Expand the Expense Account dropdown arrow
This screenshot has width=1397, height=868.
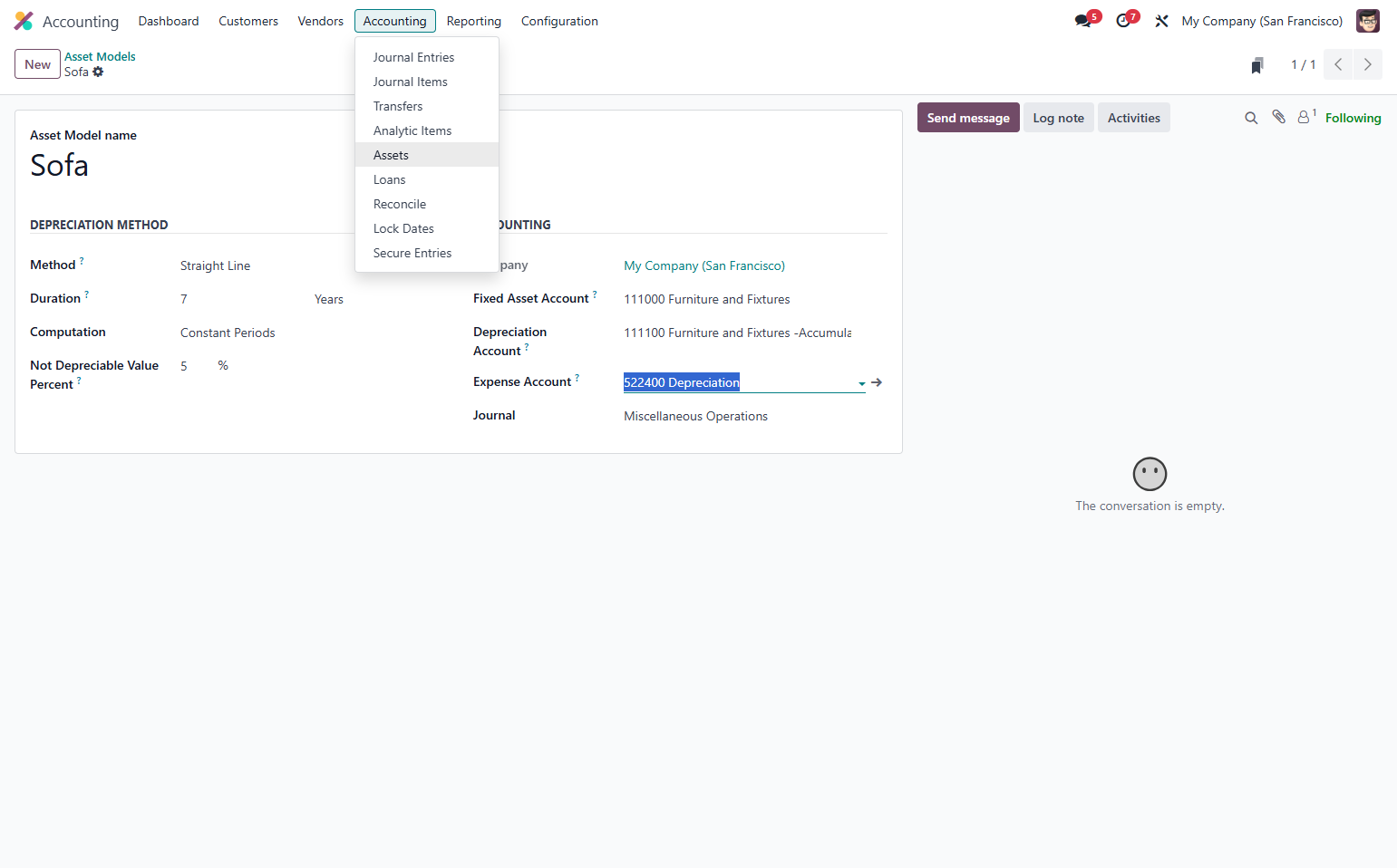pos(861,383)
